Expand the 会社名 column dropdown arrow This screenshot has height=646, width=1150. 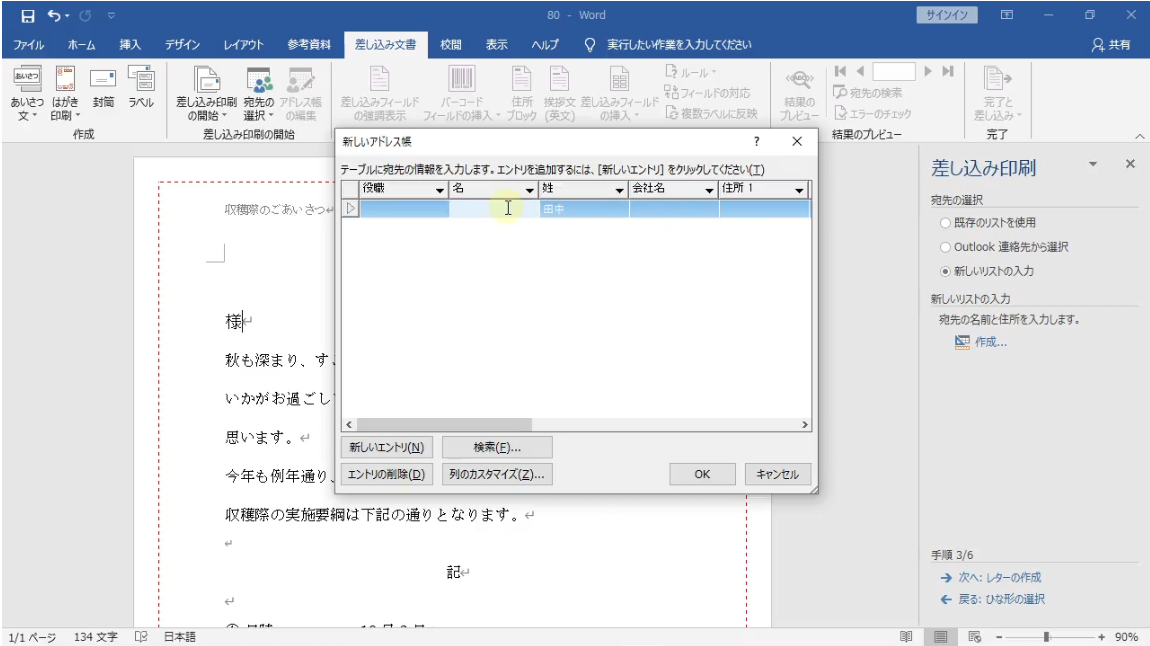tap(709, 190)
